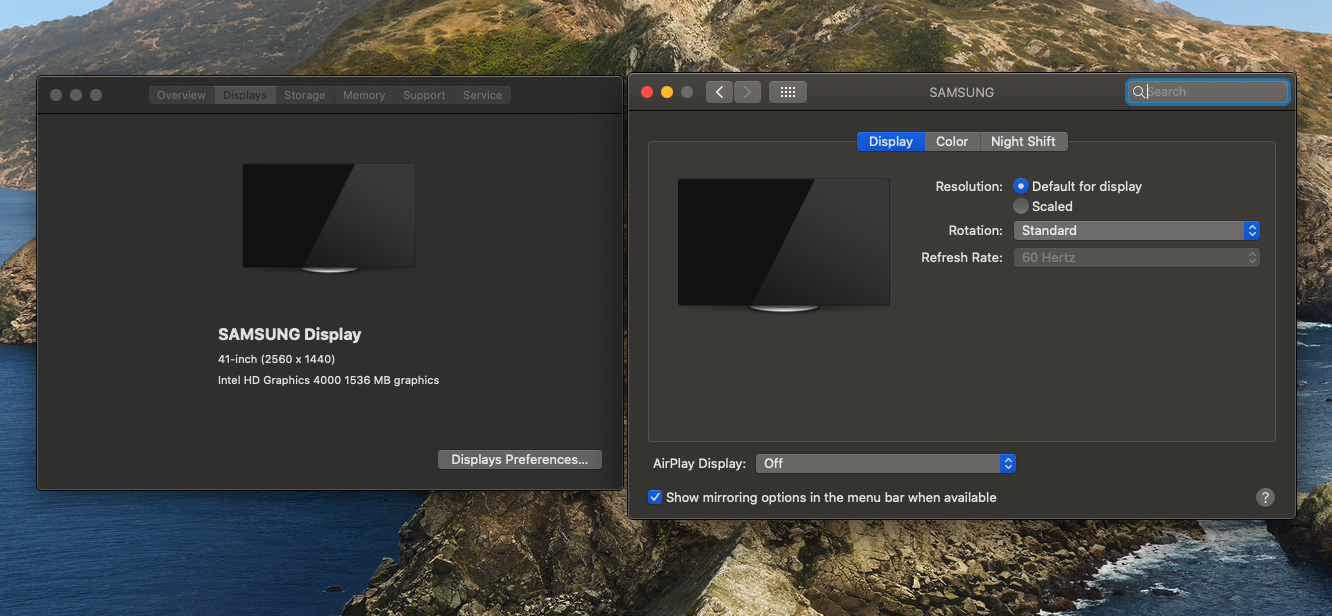1332x616 pixels.
Task: Open the AirPlay Display dropdown
Action: [886, 464]
